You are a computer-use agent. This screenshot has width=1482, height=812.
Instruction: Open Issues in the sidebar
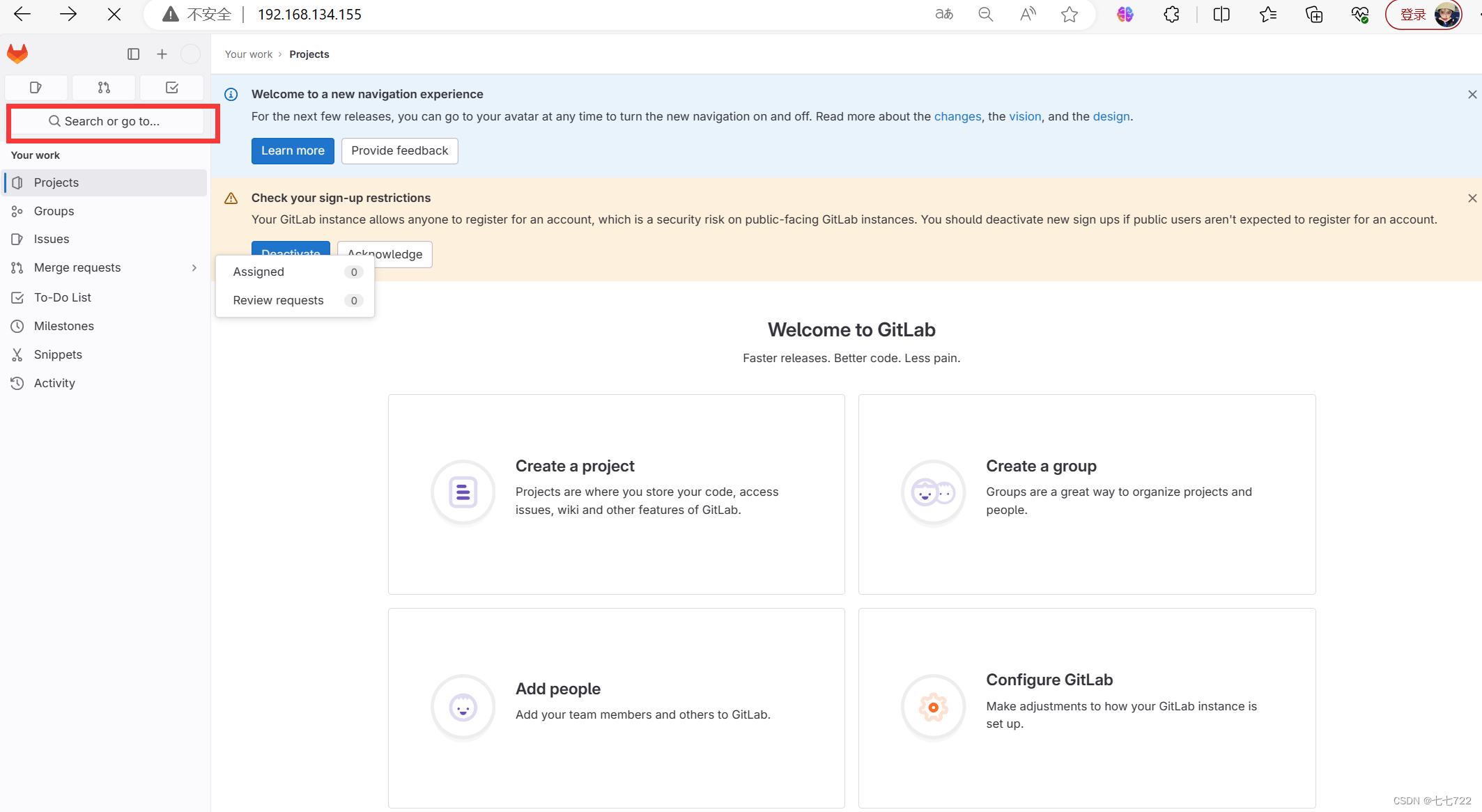pos(105,239)
